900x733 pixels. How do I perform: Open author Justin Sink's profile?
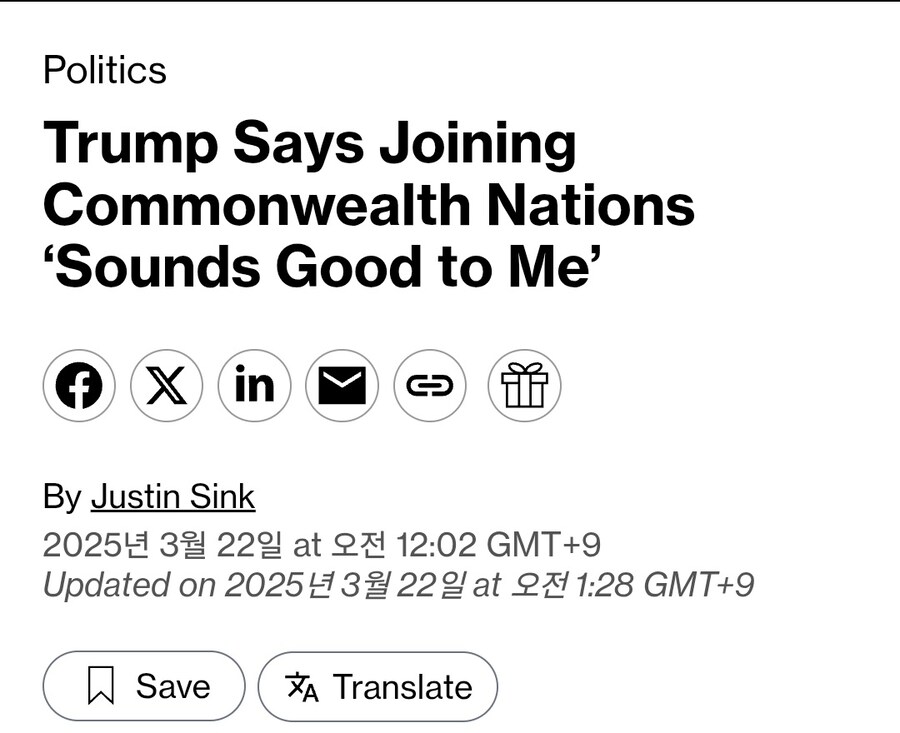pyautogui.click(x=172, y=497)
